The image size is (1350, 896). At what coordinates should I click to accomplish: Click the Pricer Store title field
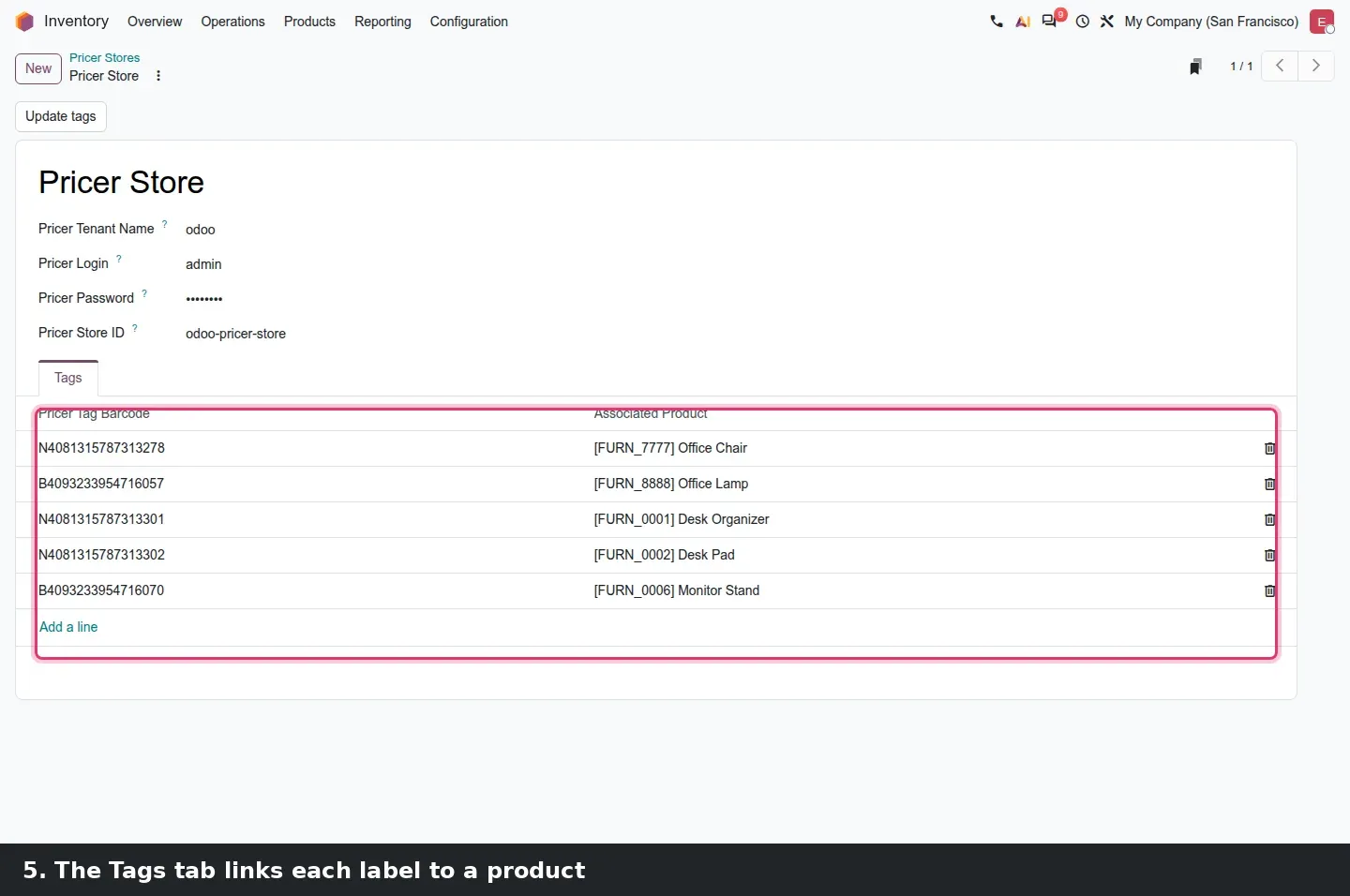point(121,182)
